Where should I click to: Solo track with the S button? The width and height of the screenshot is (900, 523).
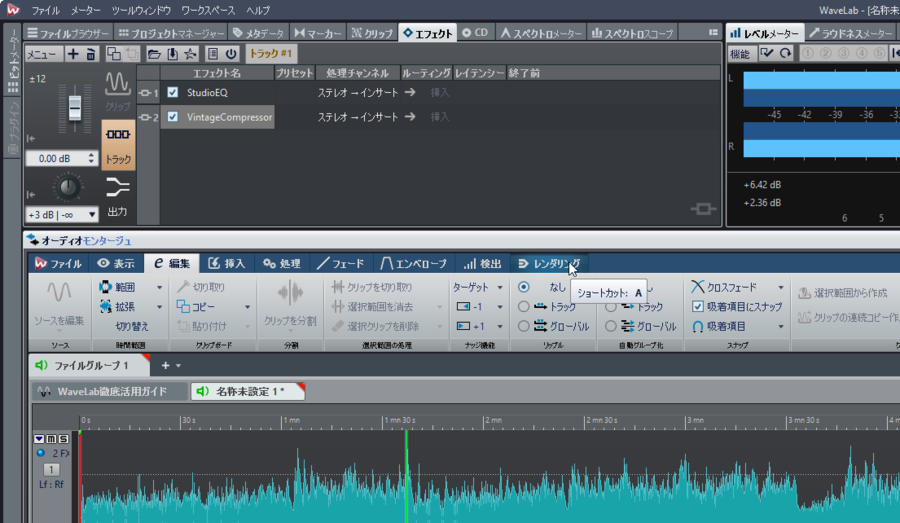63,439
